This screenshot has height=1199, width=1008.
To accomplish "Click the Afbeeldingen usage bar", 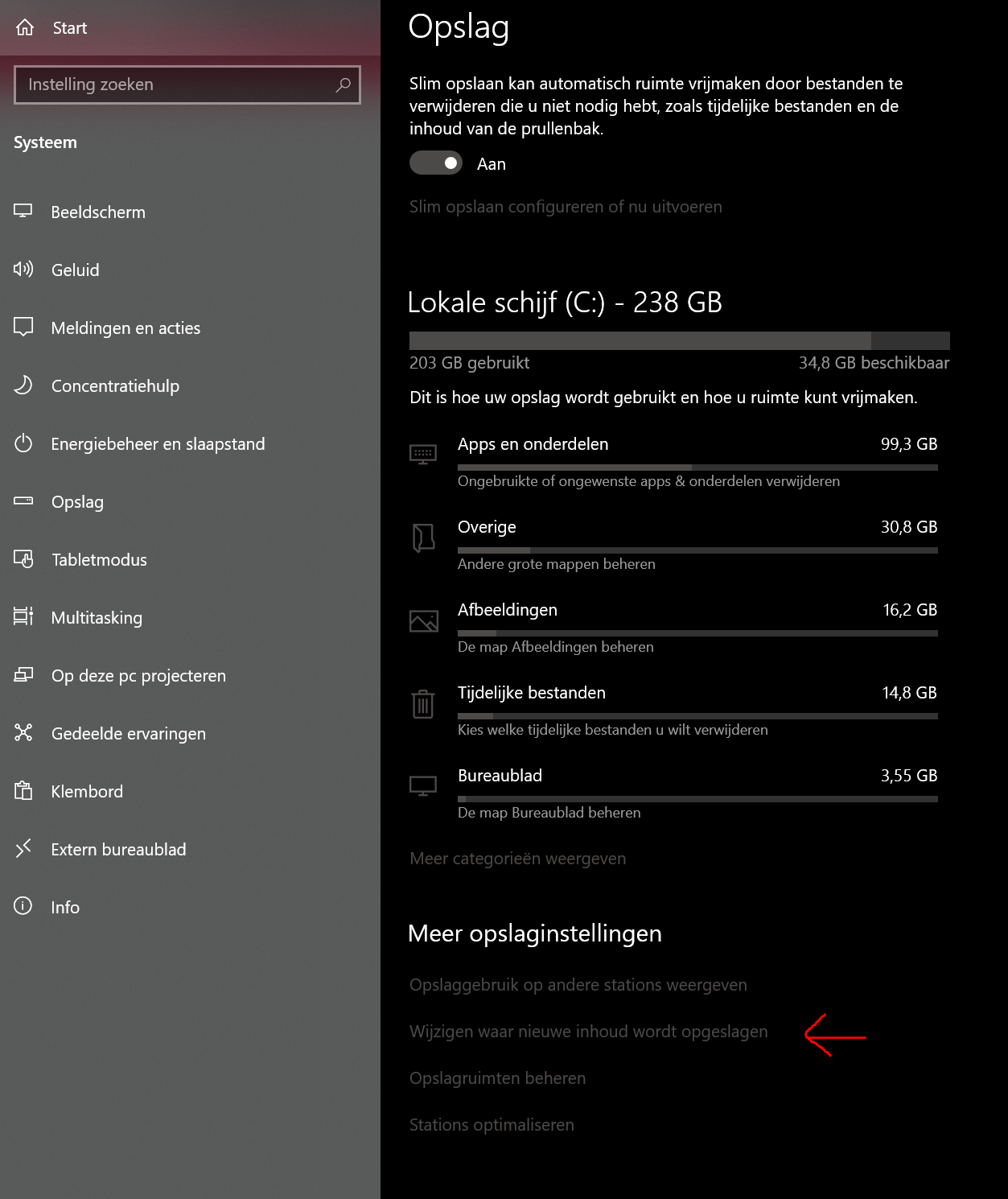I will coord(697,633).
